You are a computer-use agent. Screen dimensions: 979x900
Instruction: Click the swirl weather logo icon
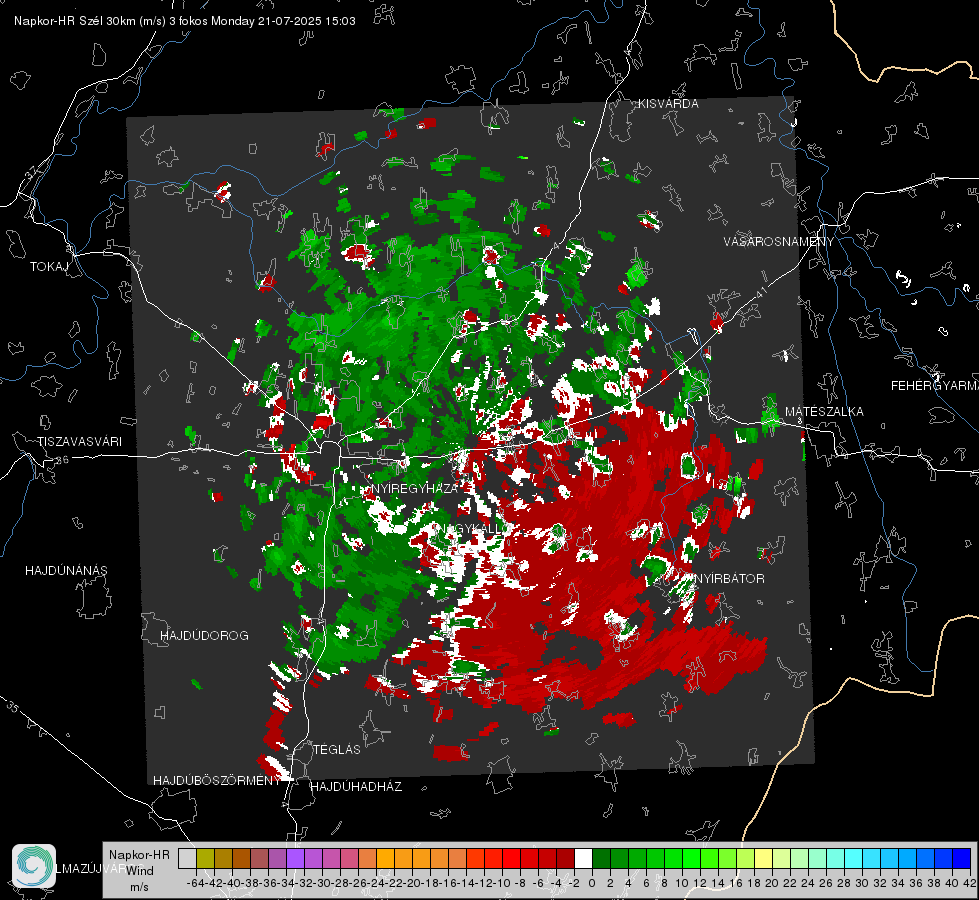(34, 866)
